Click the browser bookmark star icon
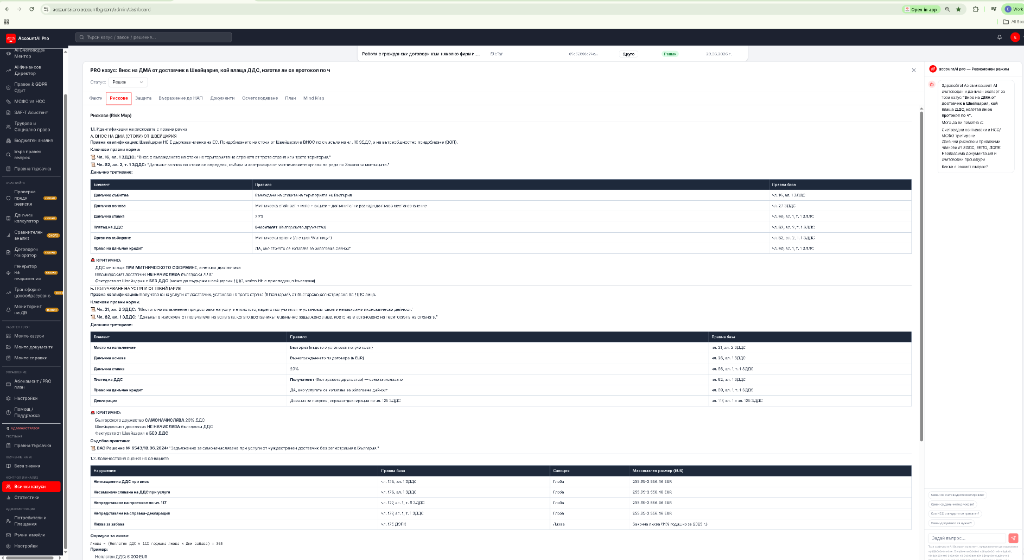This screenshot has width=1024, height=560. [x=958, y=9]
